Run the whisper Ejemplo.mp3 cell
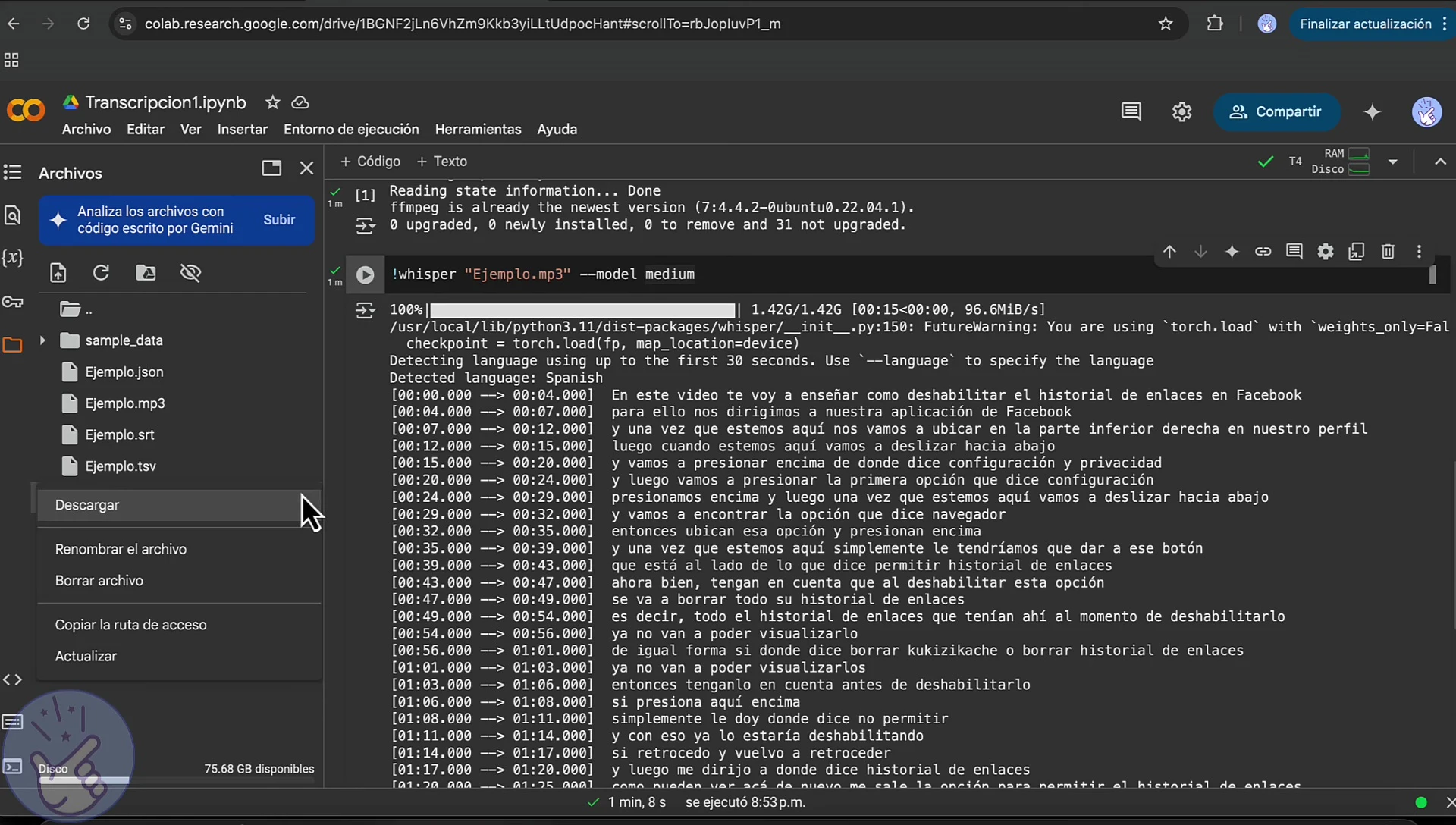1456x825 pixels. [366, 274]
